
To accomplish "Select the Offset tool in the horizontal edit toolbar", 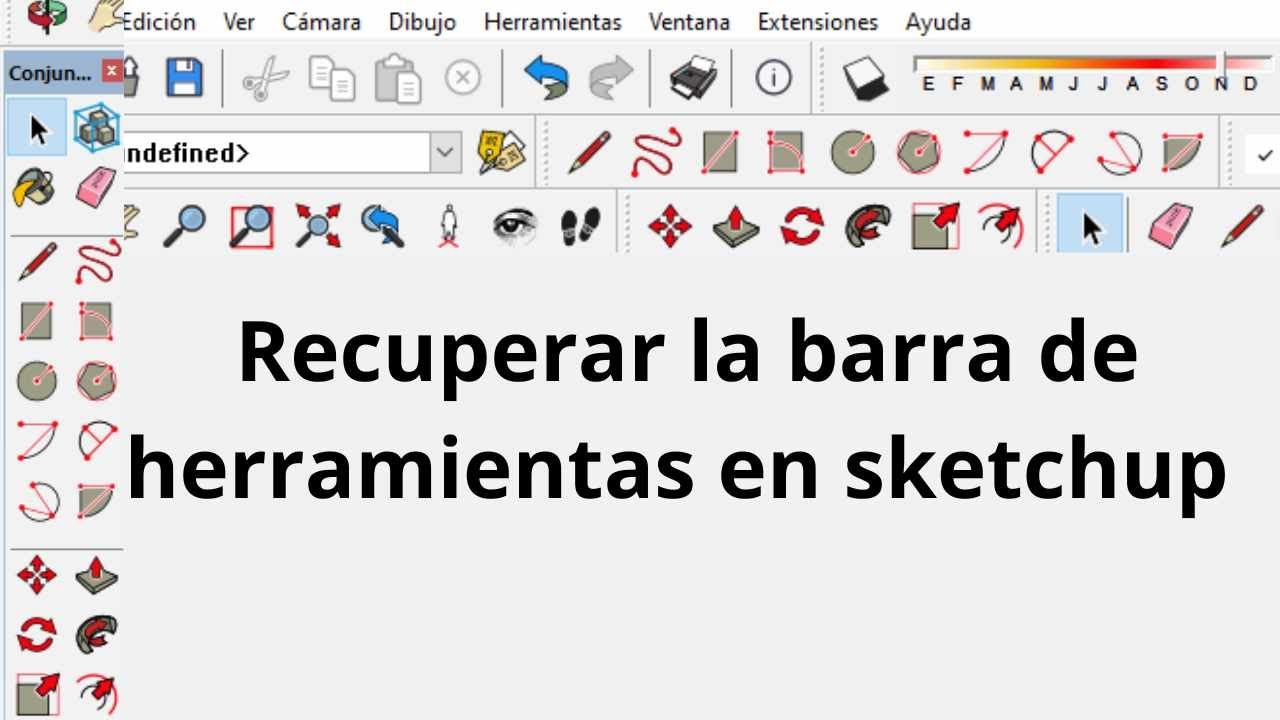I will [1001, 226].
